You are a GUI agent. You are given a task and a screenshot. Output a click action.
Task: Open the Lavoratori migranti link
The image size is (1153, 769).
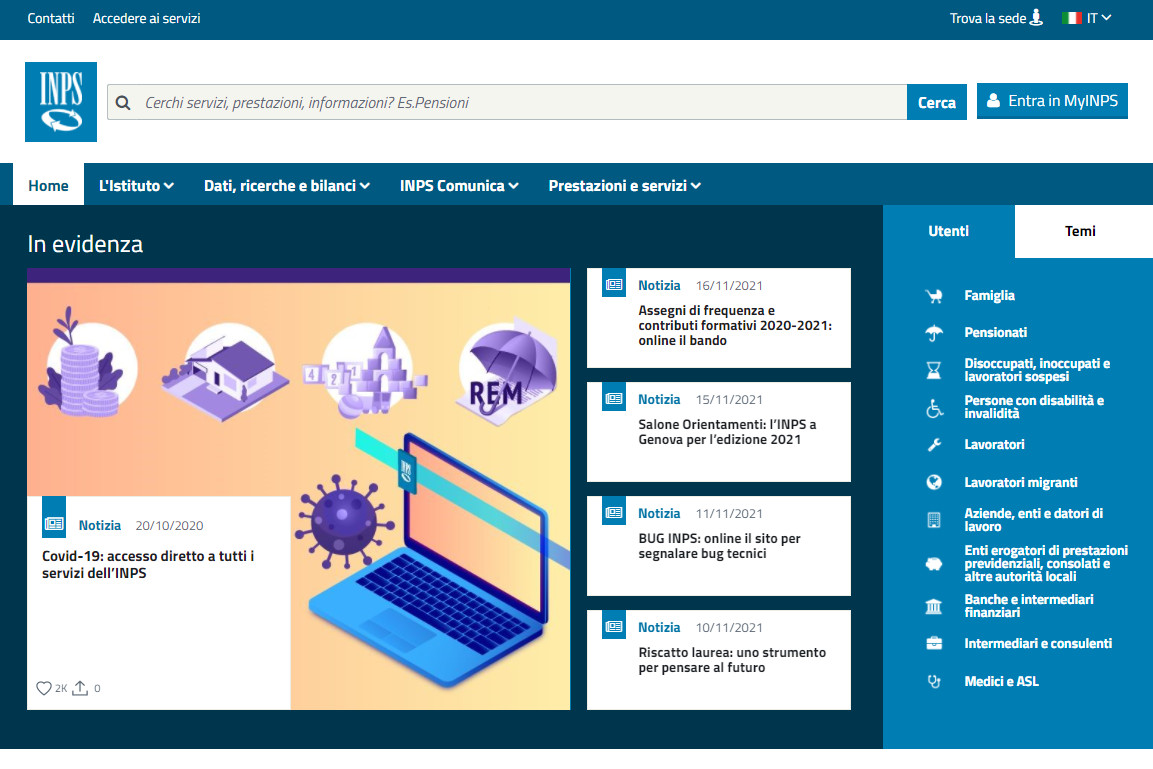1021,482
